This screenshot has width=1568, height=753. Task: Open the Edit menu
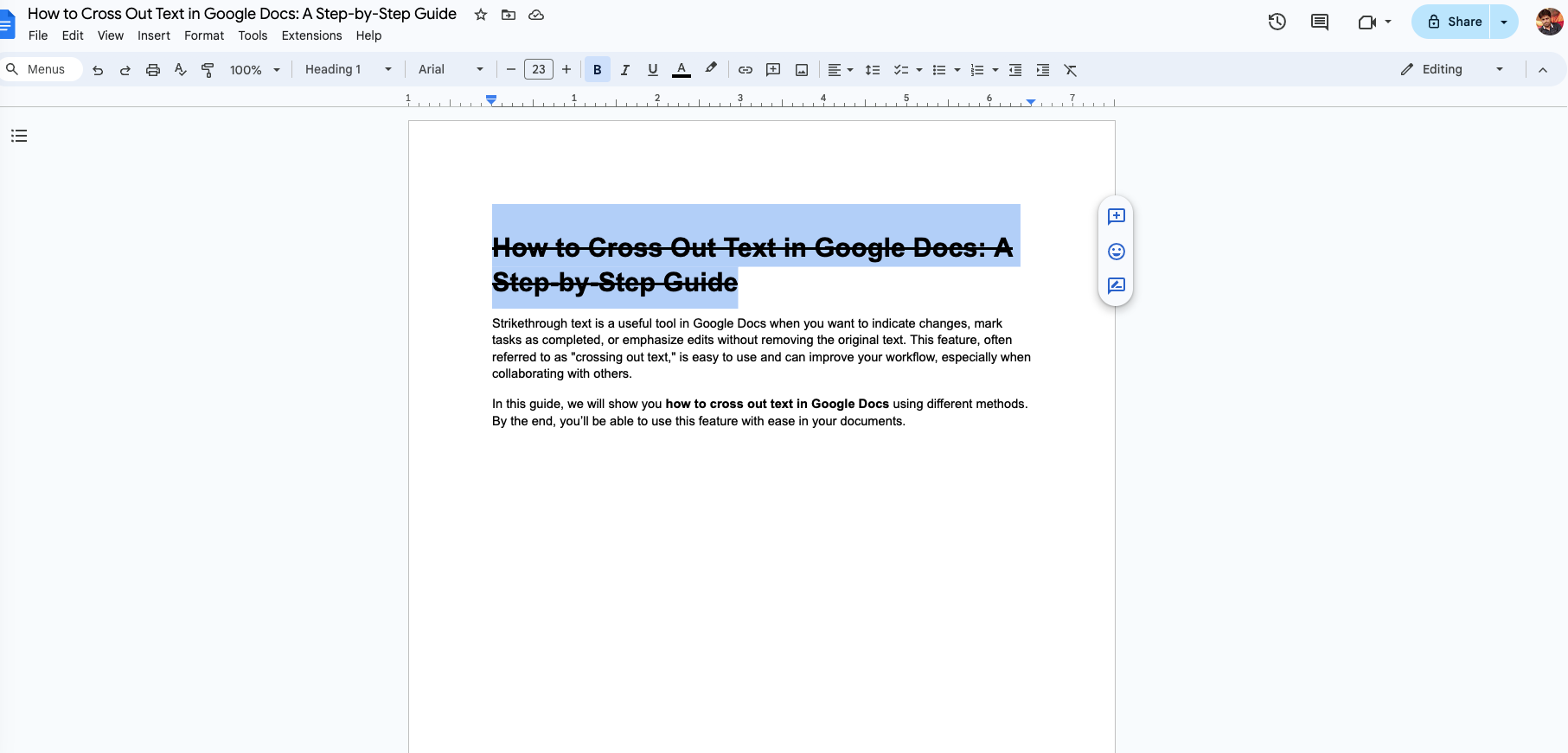[73, 35]
